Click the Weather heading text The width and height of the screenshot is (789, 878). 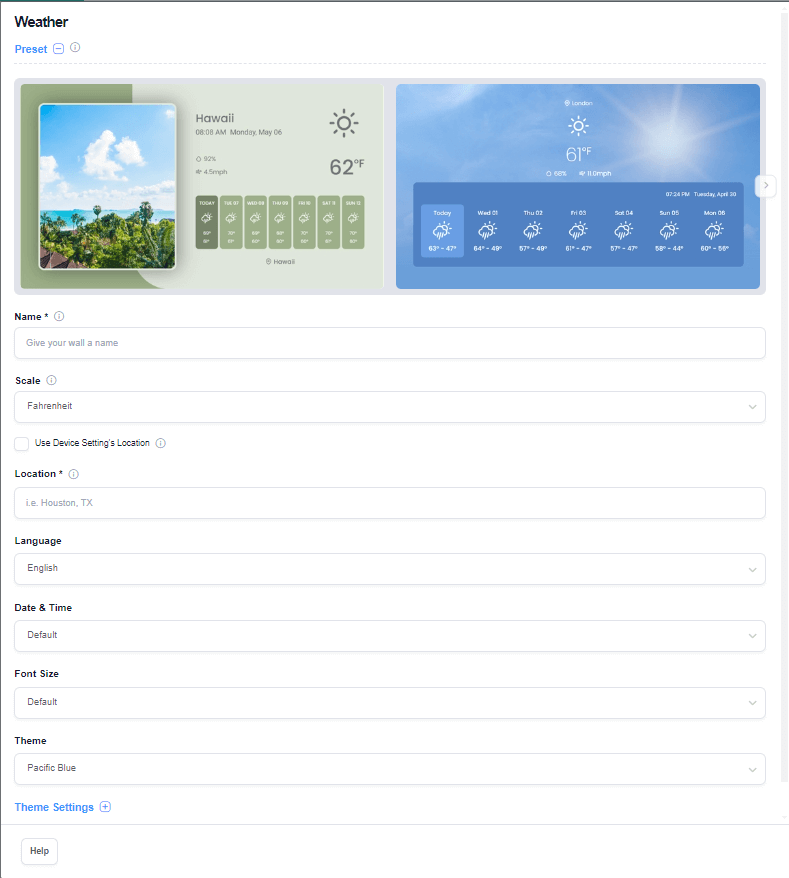pos(41,22)
